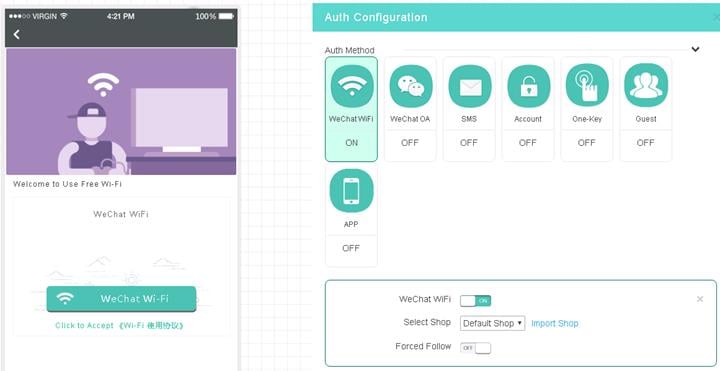The image size is (720, 371).
Task: Toggle the OFF status under WeChat OA
Action: point(410,143)
